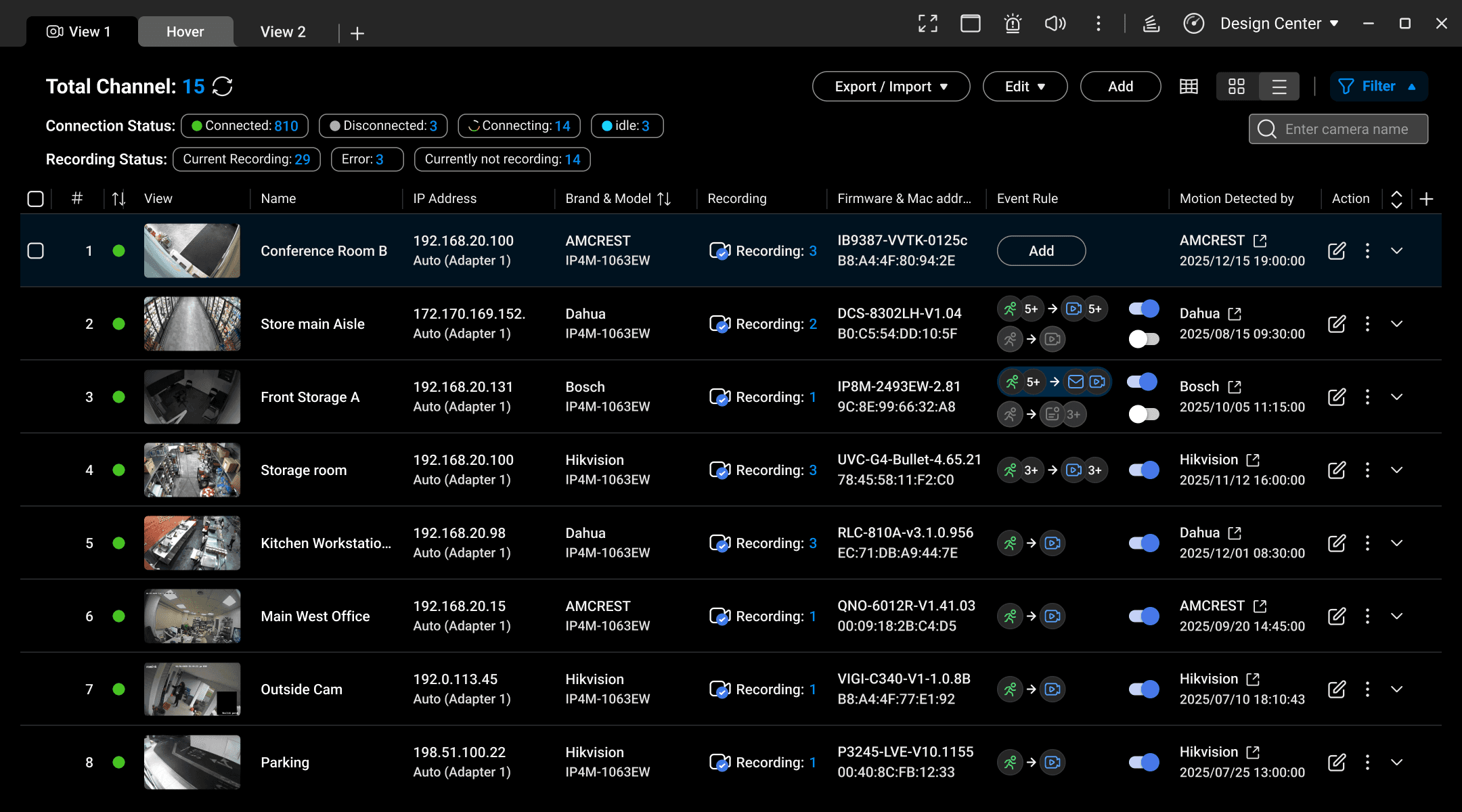Toggle off Storage room event rule switch

point(1144,470)
